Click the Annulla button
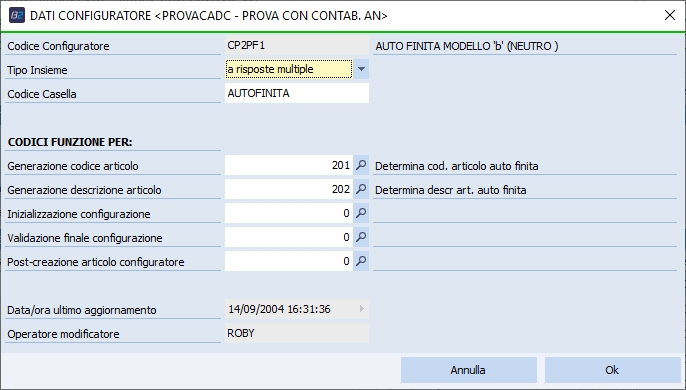Screen dimensions: 686x390 click(x=469, y=370)
